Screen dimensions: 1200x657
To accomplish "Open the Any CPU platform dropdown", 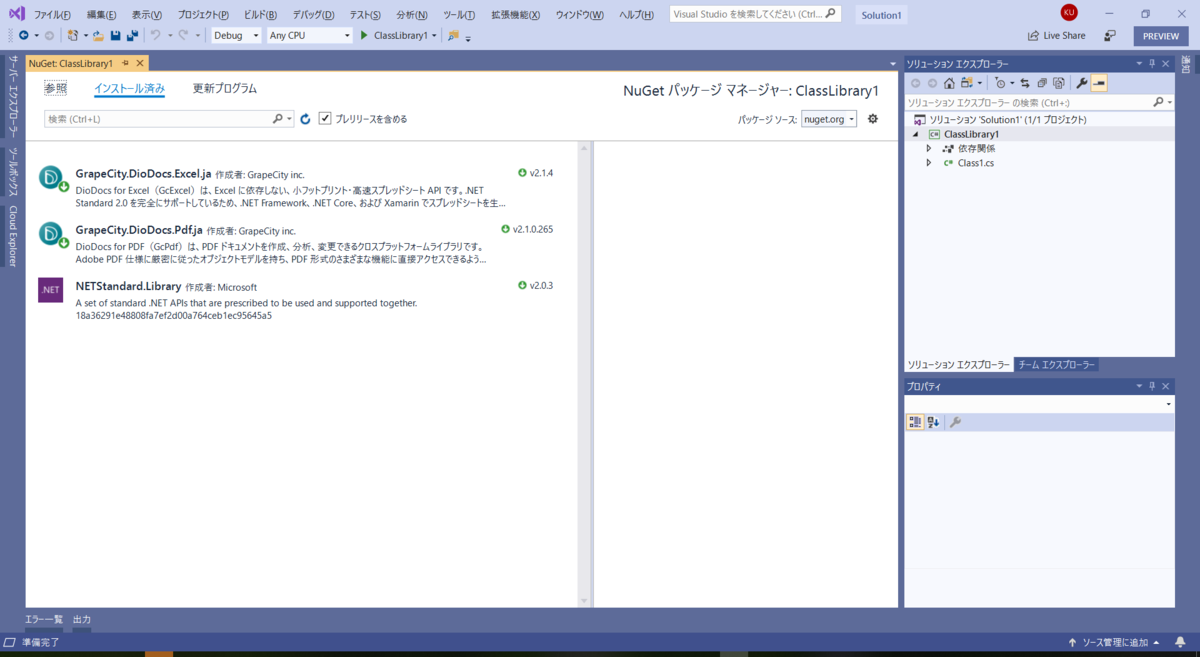I will (310, 35).
